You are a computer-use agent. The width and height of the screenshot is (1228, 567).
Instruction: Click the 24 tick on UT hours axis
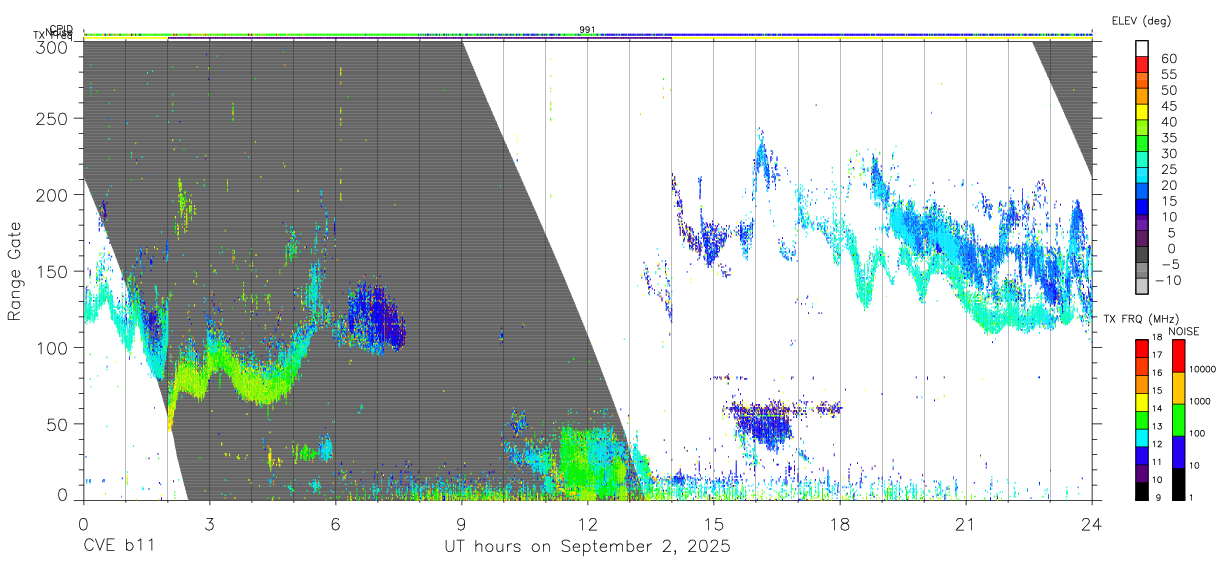tap(1092, 523)
